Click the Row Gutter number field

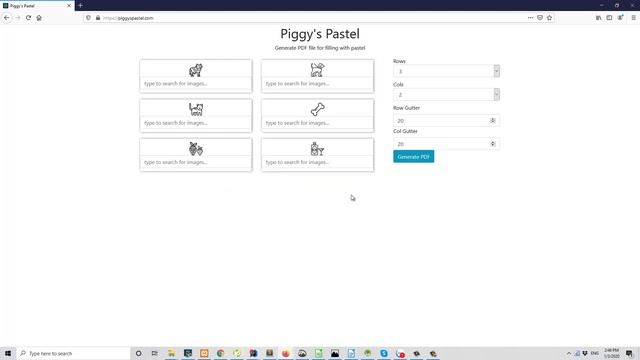[x=446, y=120]
